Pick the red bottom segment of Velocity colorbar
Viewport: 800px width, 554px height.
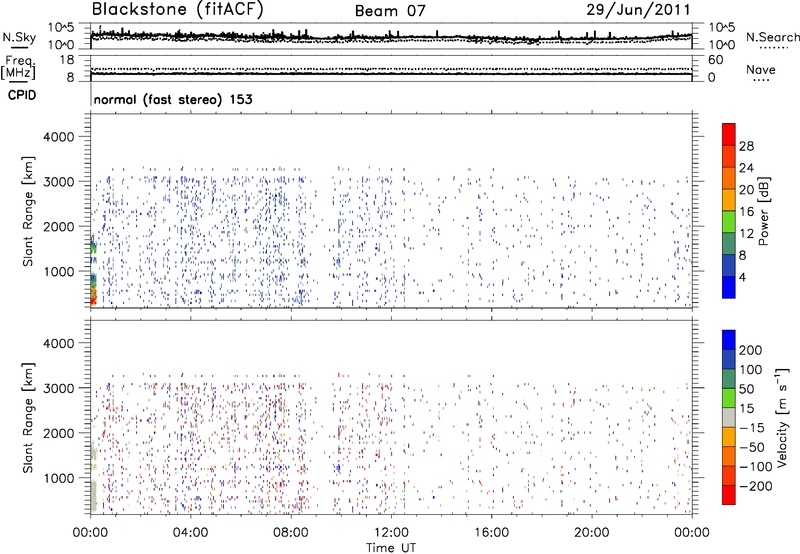(x=729, y=495)
